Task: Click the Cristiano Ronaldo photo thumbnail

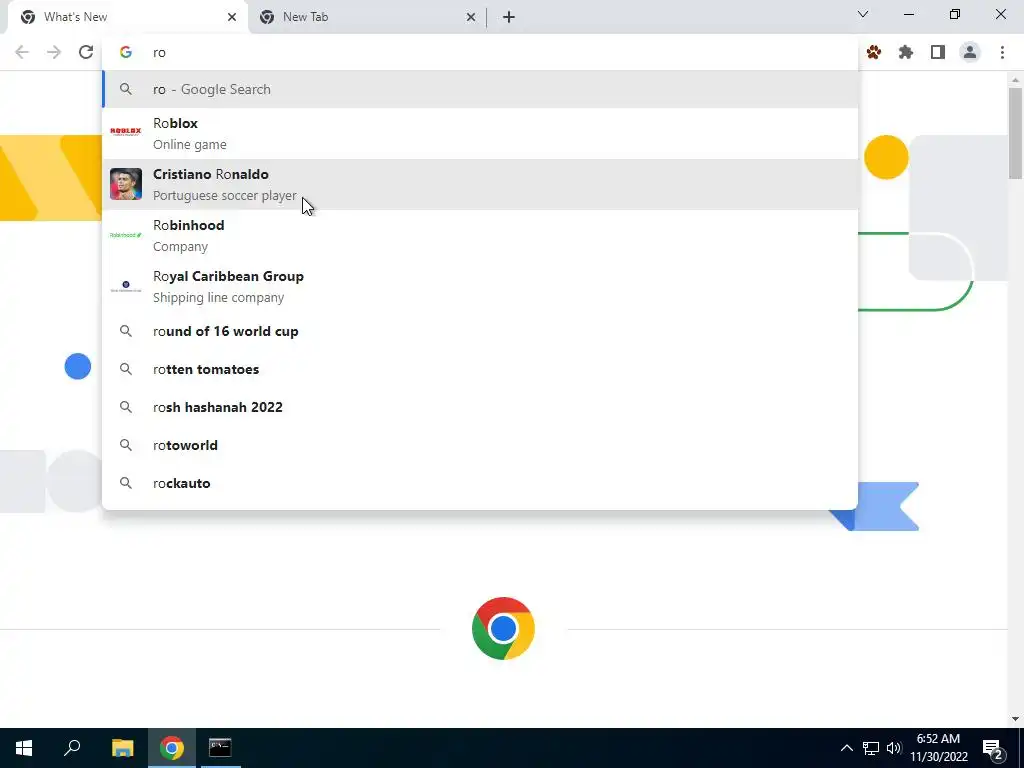Action: tap(125, 184)
